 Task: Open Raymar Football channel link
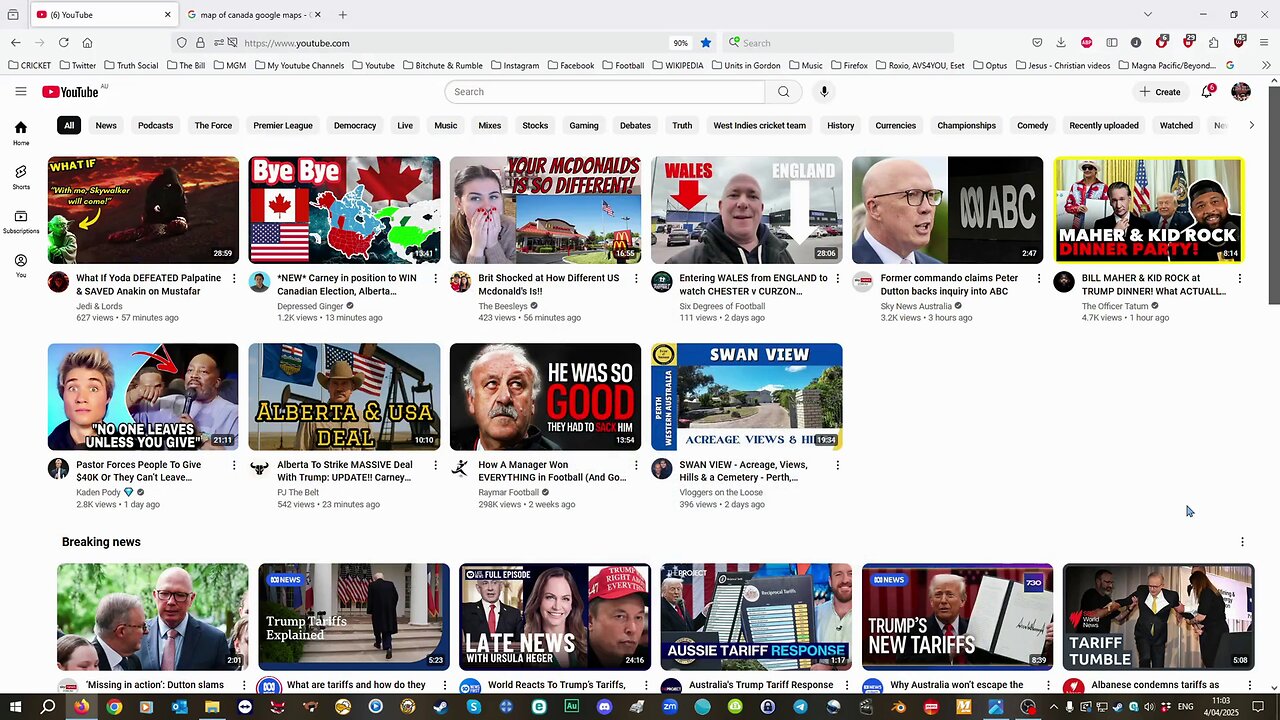(508, 492)
